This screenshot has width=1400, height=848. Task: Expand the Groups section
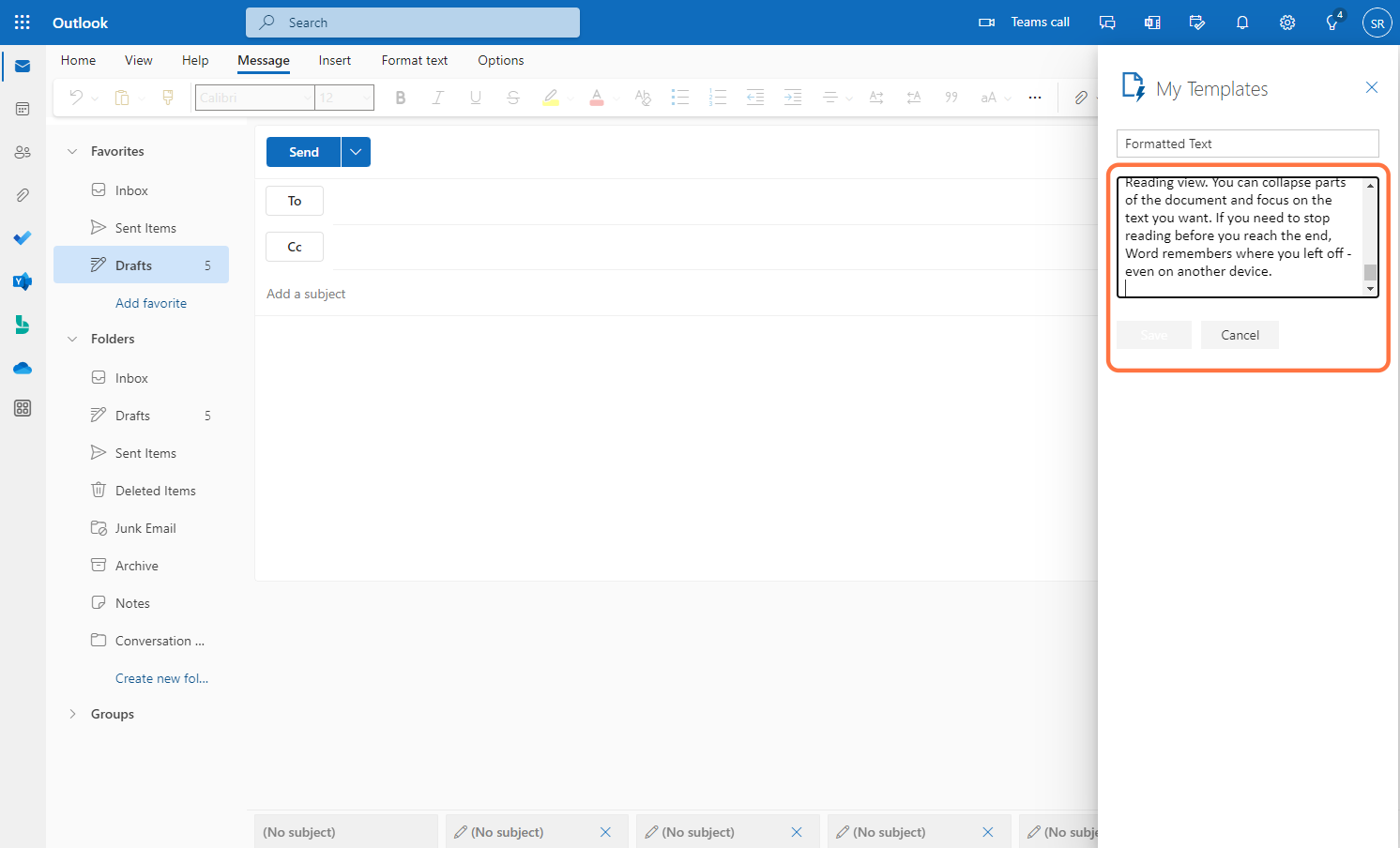(x=72, y=714)
